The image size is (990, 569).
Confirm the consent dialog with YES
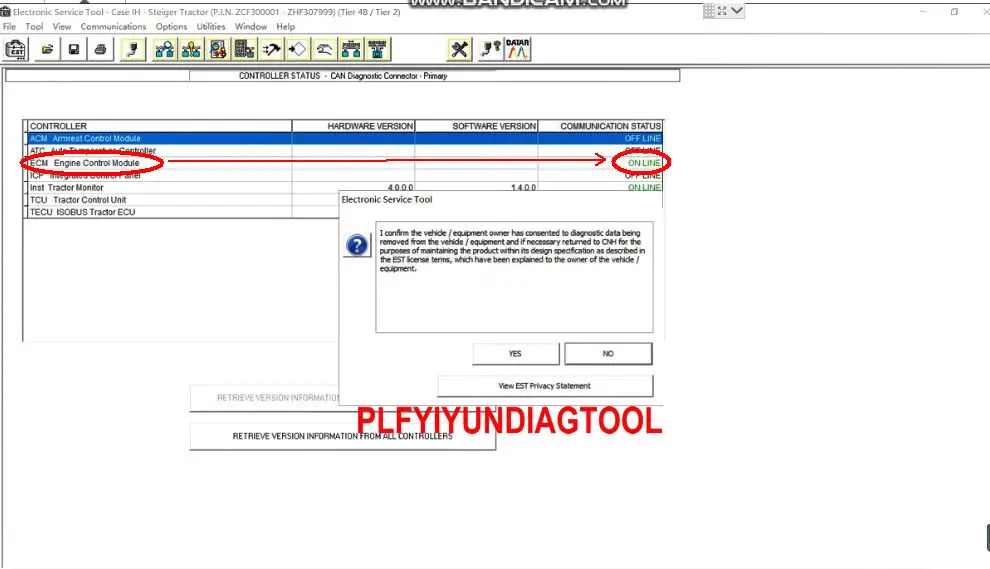(515, 354)
